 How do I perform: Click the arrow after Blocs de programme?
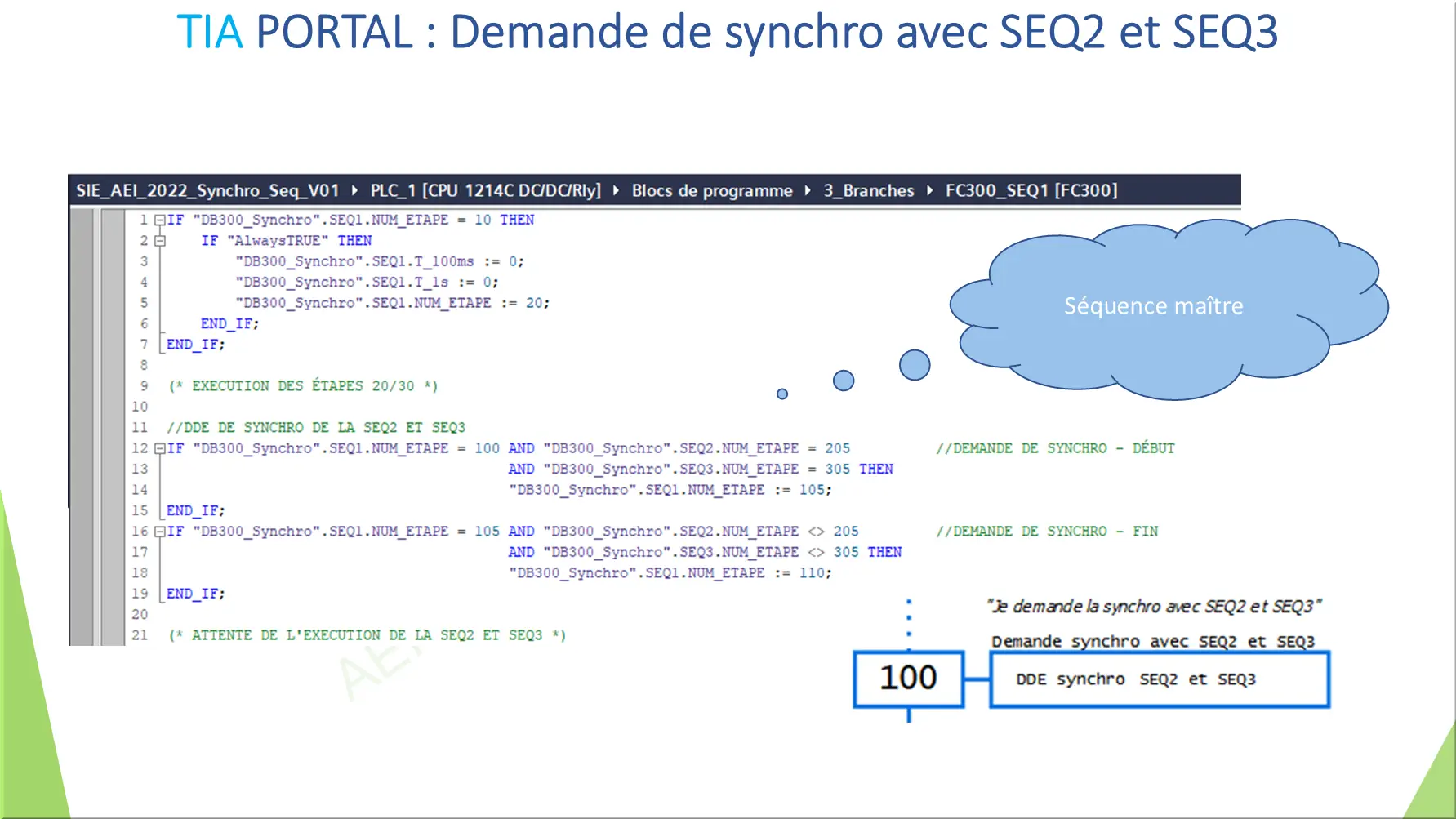[x=808, y=190]
